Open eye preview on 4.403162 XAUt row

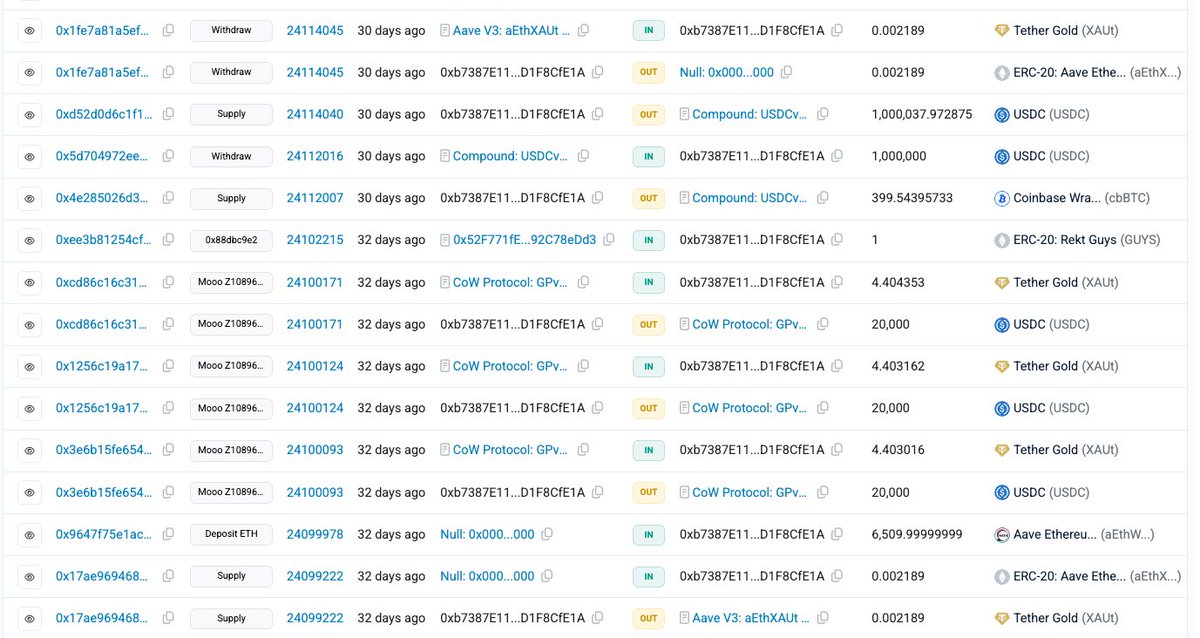(30, 367)
